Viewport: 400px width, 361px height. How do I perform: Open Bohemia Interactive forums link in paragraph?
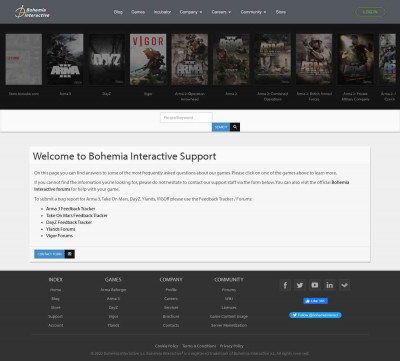(52, 189)
